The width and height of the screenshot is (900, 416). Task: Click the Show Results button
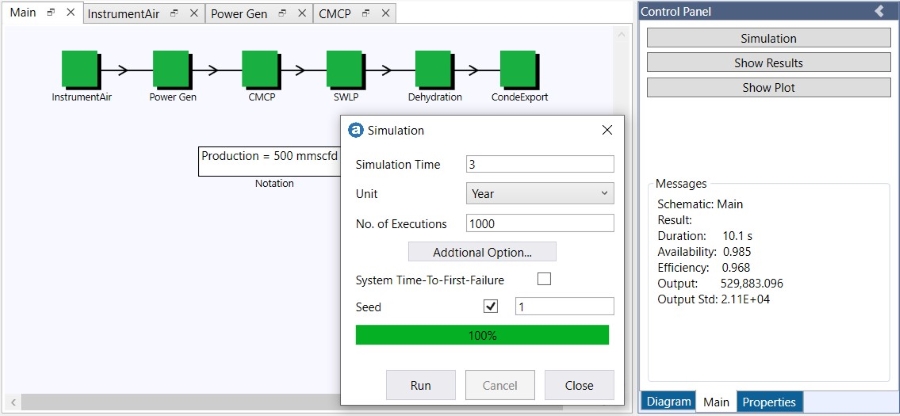768,63
